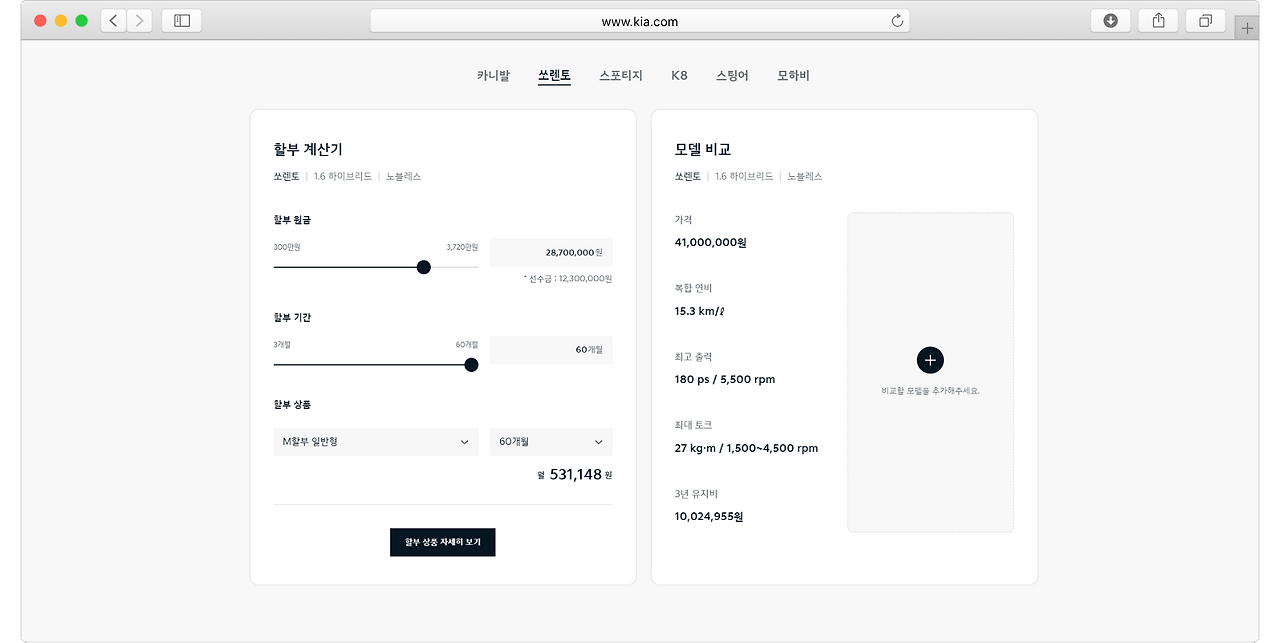Click the 할부 상품 자세히 보기 button
Viewport: 1280px width, 643px height.
click(443, 542)
